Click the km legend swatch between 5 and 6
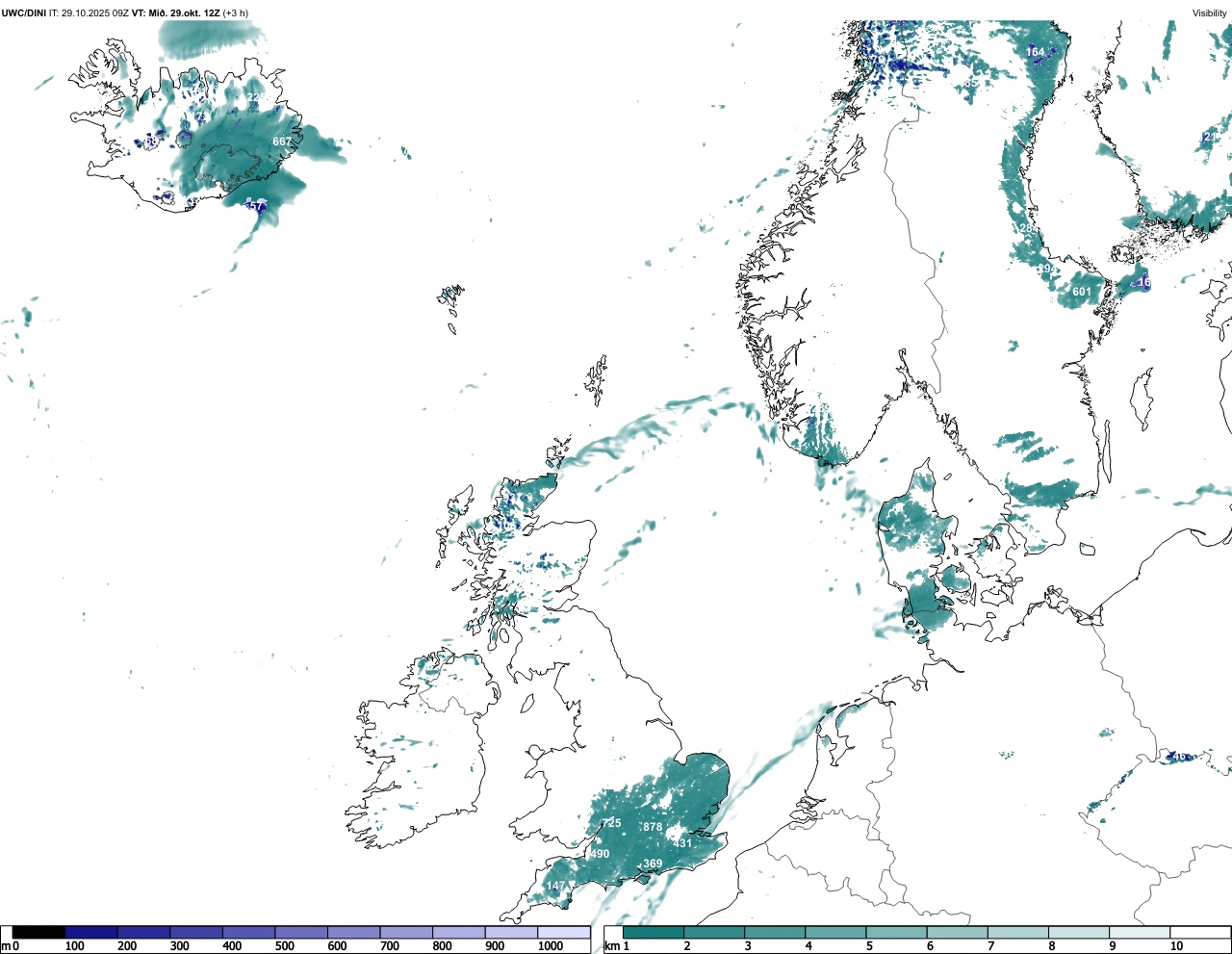 897,932
